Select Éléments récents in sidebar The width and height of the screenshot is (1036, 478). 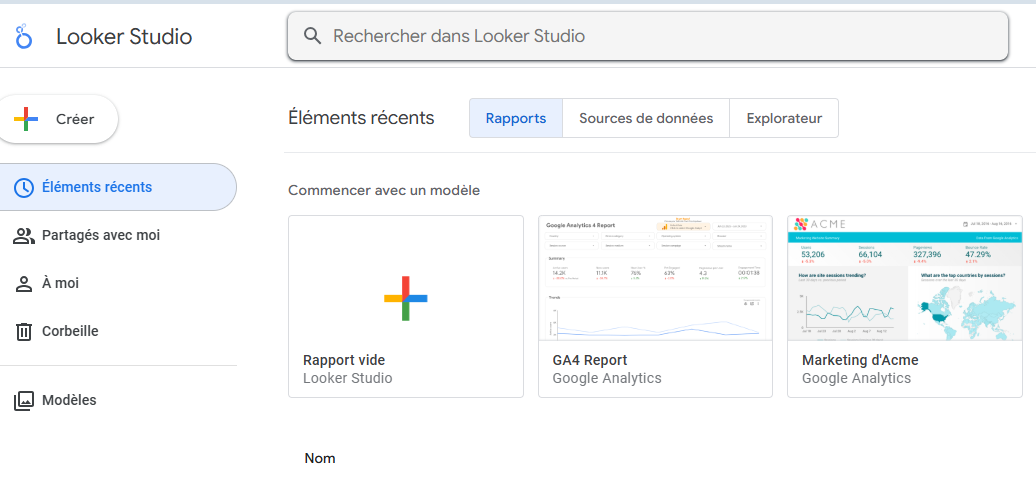click(118, 187)
